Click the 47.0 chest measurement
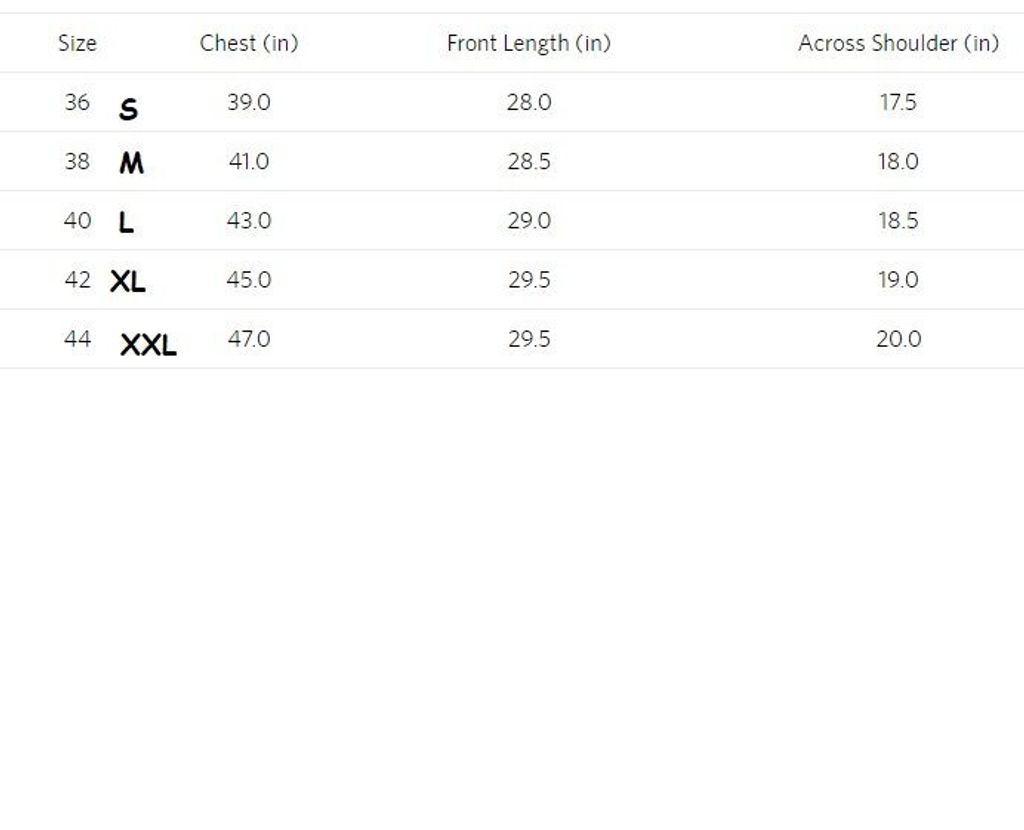1024x830 pixels. pyautogui.click(x=248, y=339)
